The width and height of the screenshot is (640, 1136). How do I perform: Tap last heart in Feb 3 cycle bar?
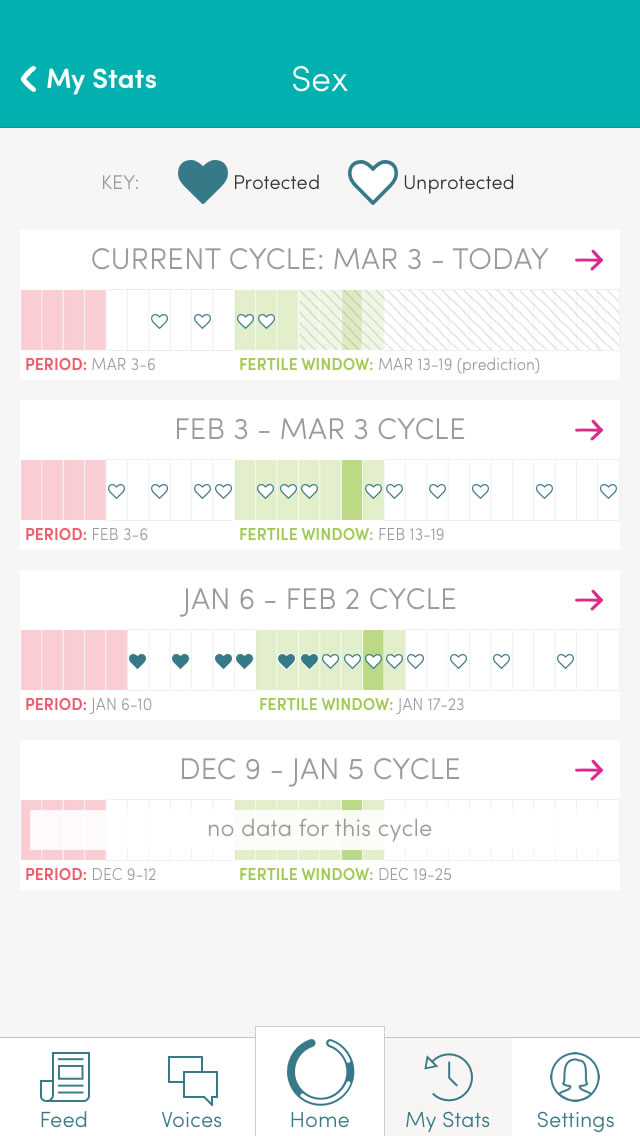click(x=608, y=491)
